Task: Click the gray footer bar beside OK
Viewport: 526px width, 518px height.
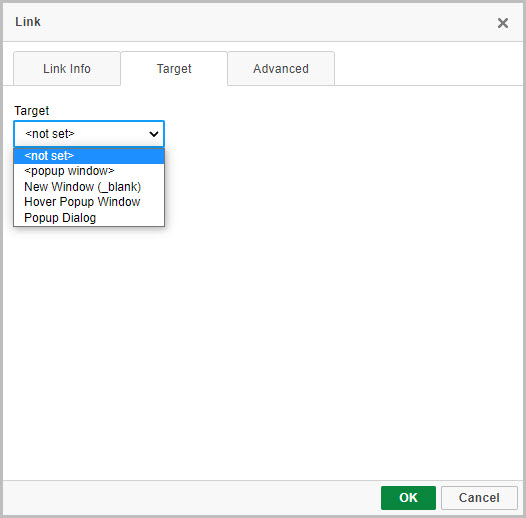Action: click(x=191, y=498)
